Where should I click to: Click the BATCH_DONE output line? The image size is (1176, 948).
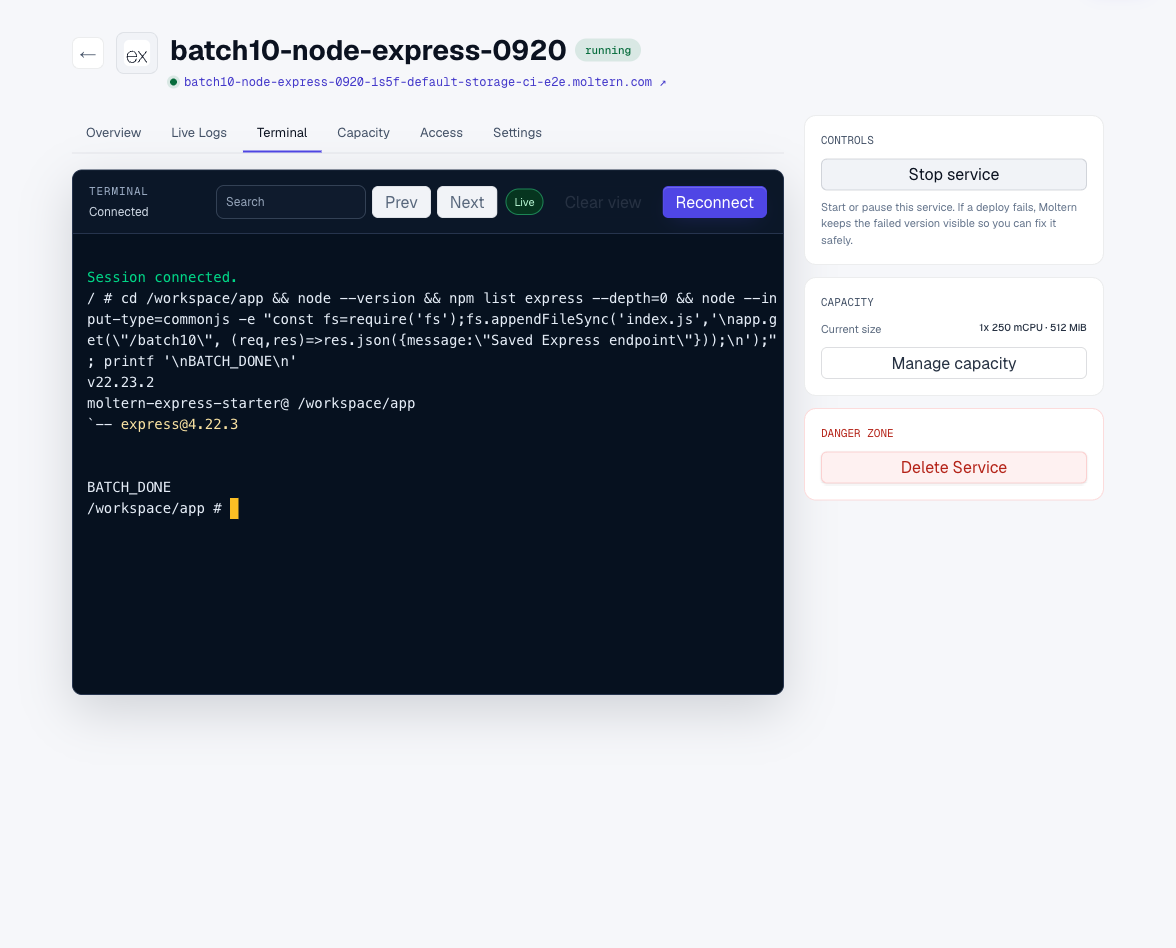[129, 488]
